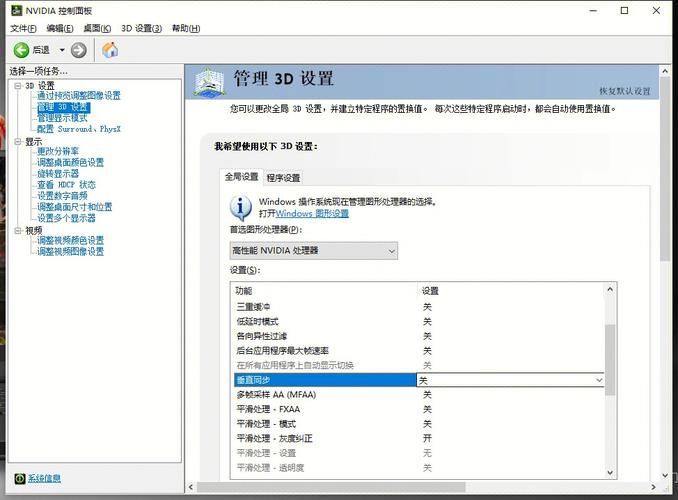Open 调整桌面颜色设置 in the tree
The image size is (678, 500).
pos(70,163)
